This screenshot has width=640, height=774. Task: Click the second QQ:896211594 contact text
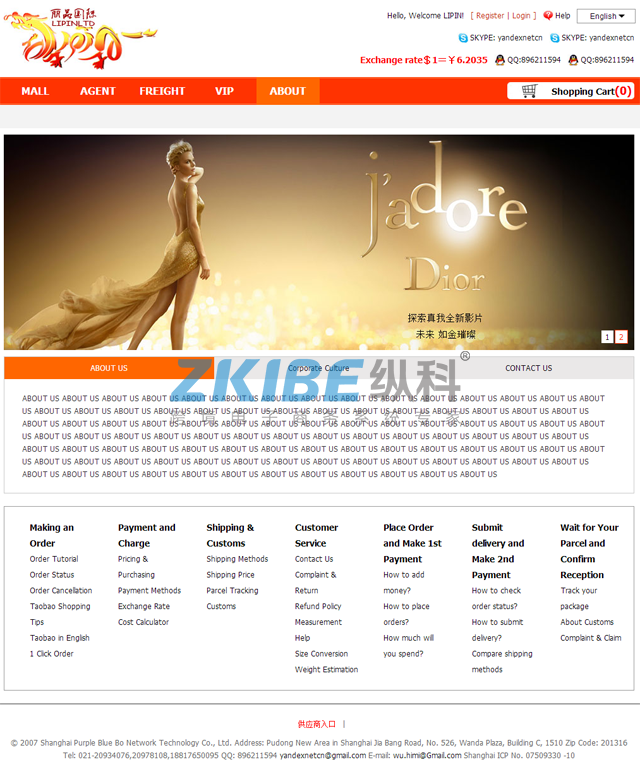[x=607, y=60]
